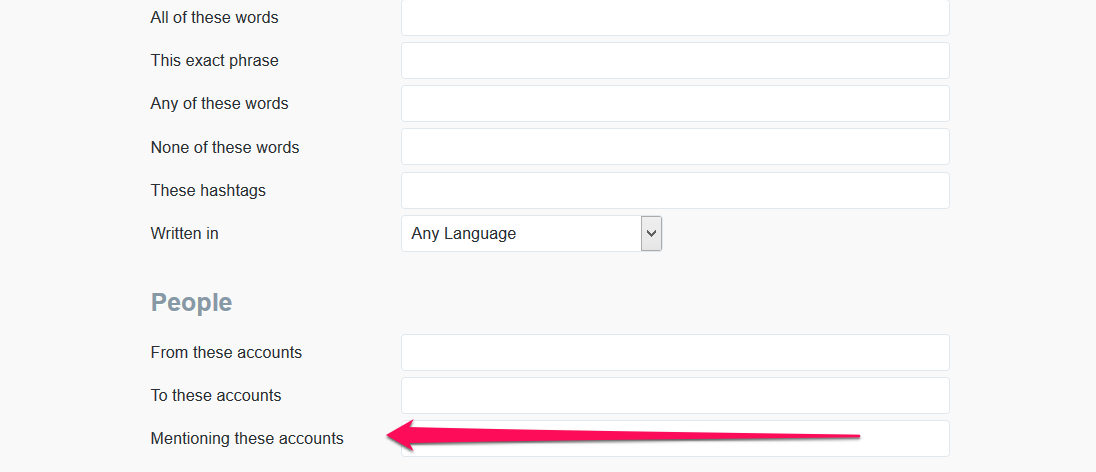Click the 'To these accounts' text box
The image size is (1096, 472).
pyautogui.click(x=675, y=396)
